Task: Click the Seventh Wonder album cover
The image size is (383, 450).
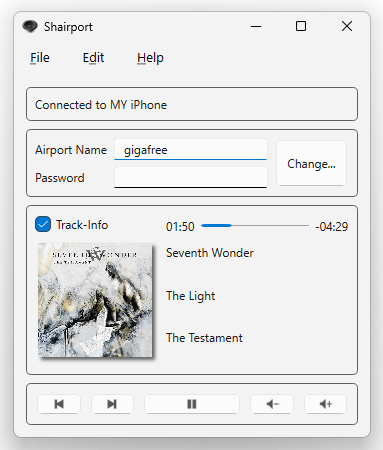Action: (95, 300)
